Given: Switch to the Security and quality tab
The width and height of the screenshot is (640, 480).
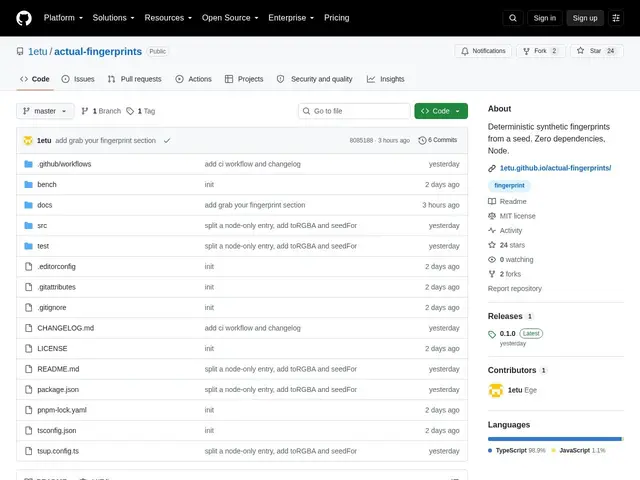Looking at the screenshot, I should 314,79.
